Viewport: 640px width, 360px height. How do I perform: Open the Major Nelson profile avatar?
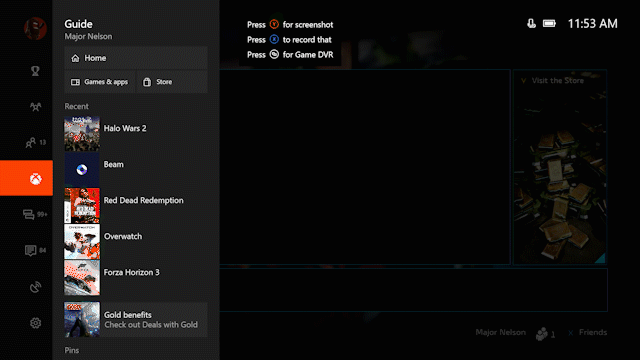point(36,29)
